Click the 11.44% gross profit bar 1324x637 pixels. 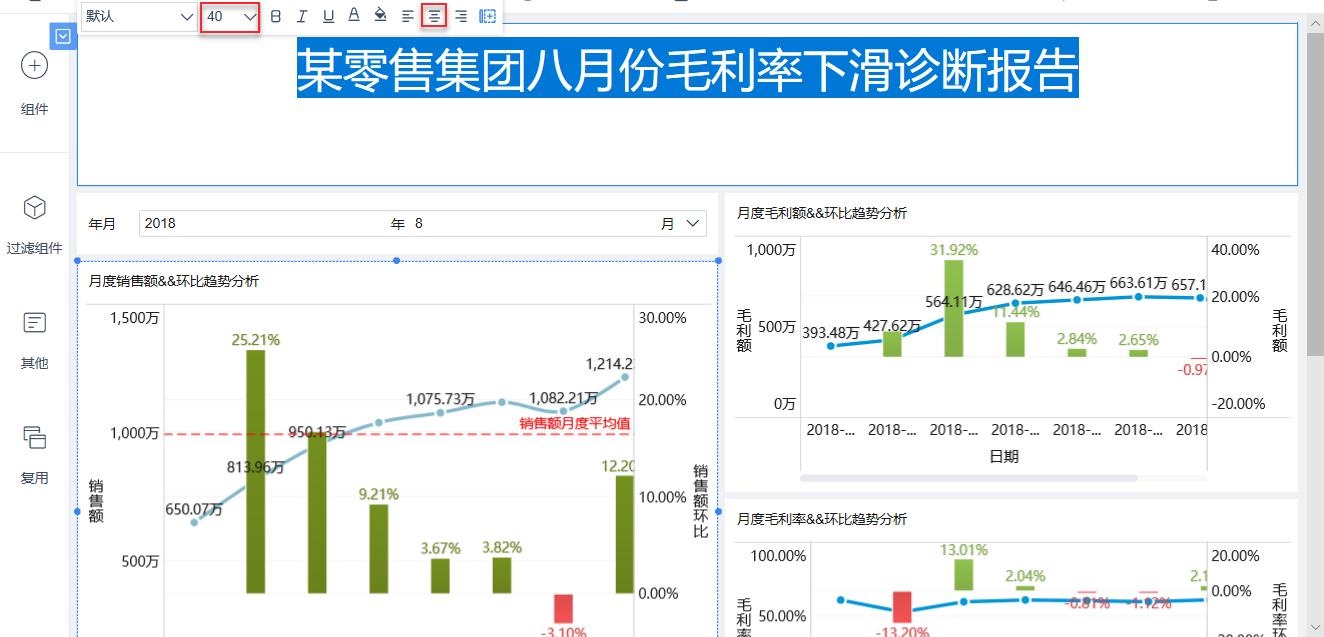(x=1015, y=339)
